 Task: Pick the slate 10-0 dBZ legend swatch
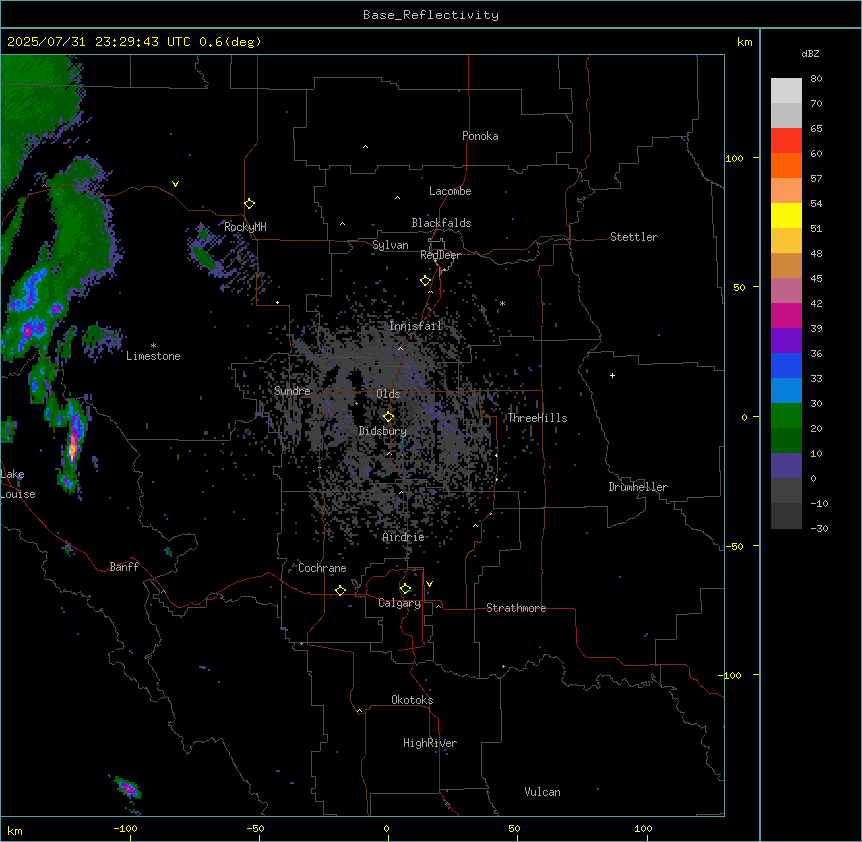coord(786,466)
